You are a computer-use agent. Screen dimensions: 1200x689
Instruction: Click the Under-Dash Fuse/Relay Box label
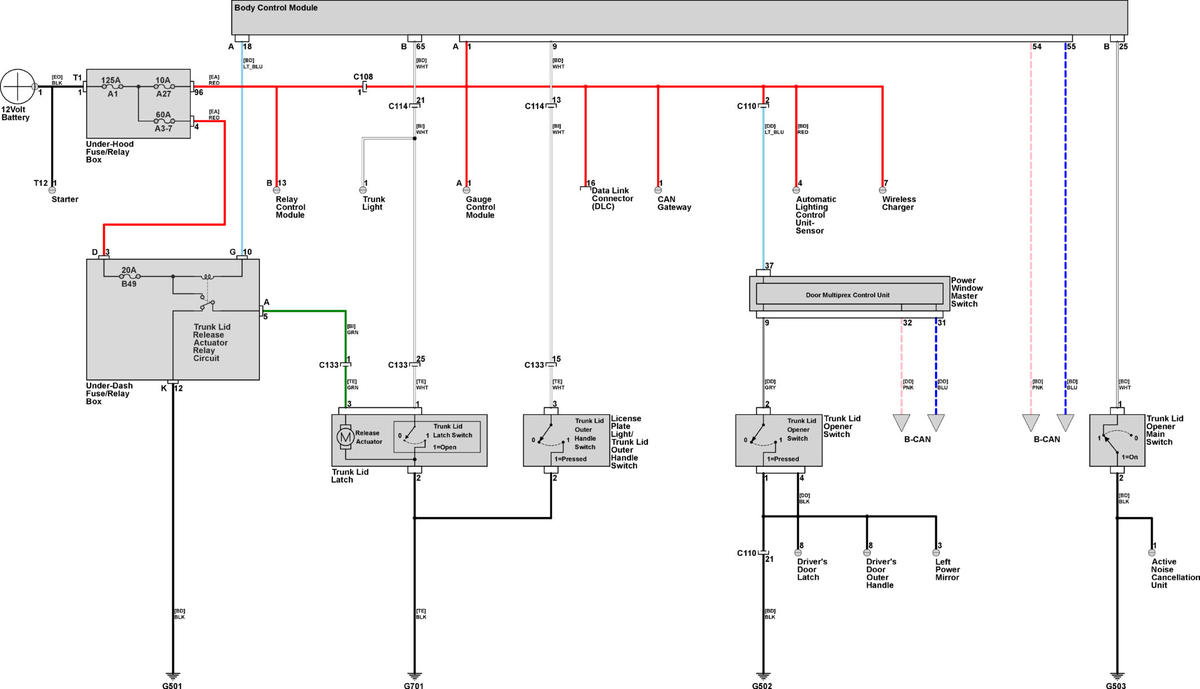[x=113, y=393]
